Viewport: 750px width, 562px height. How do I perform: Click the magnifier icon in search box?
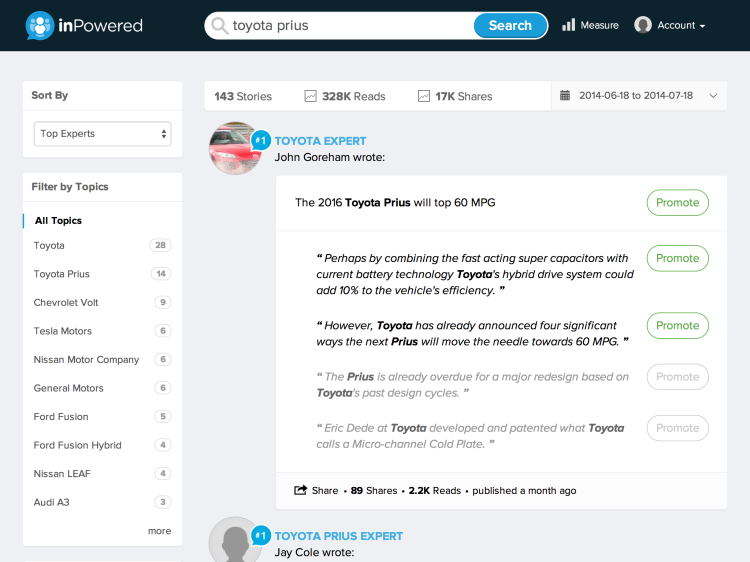tap(220, 25)
